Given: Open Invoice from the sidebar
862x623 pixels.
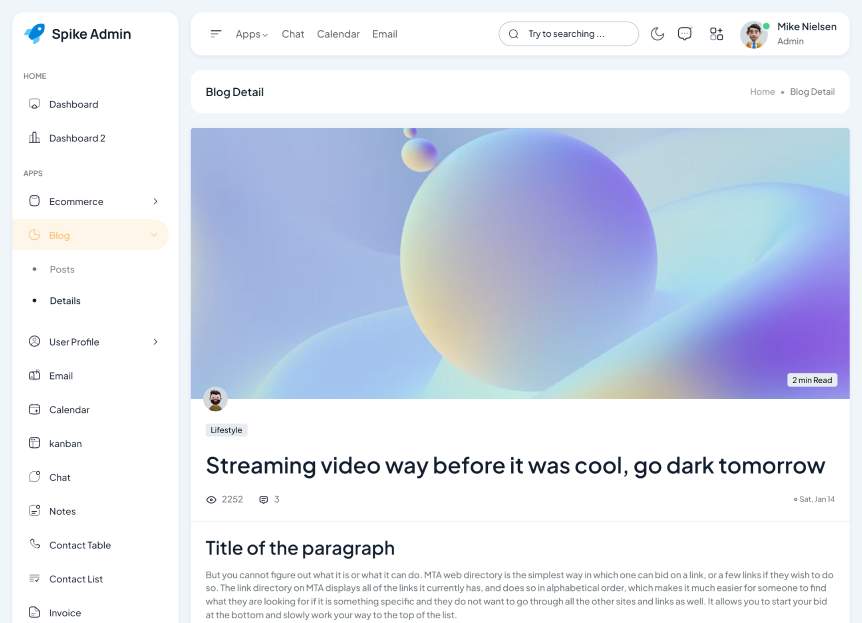Looking at the screenshot, I should tap(65, 612).
